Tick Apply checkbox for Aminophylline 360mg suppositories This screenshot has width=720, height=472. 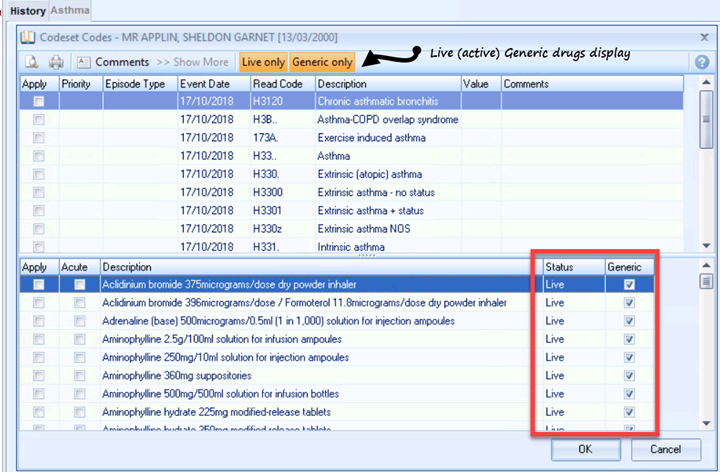(39, 375)
